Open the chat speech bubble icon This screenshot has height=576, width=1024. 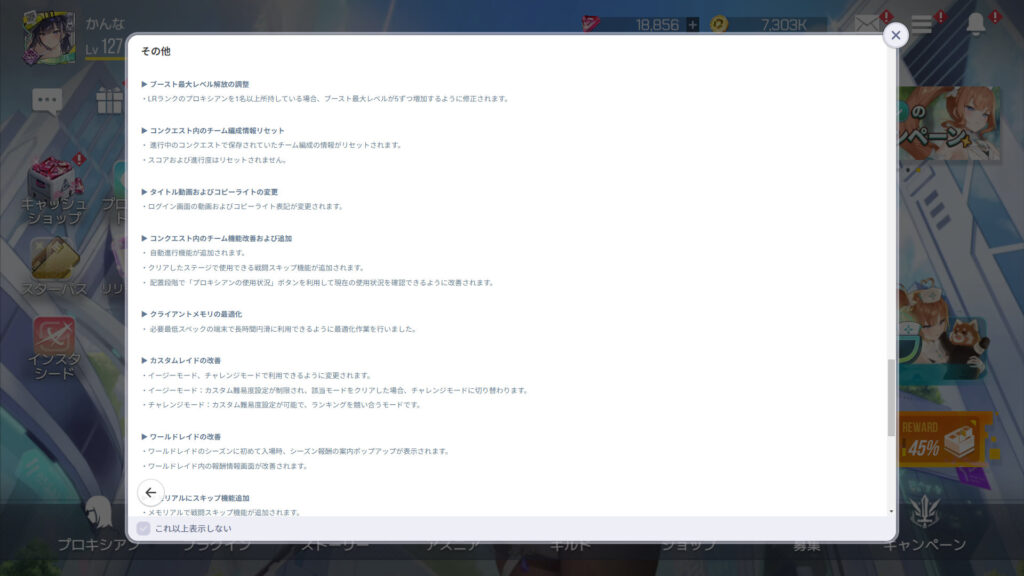coord(47,99)
